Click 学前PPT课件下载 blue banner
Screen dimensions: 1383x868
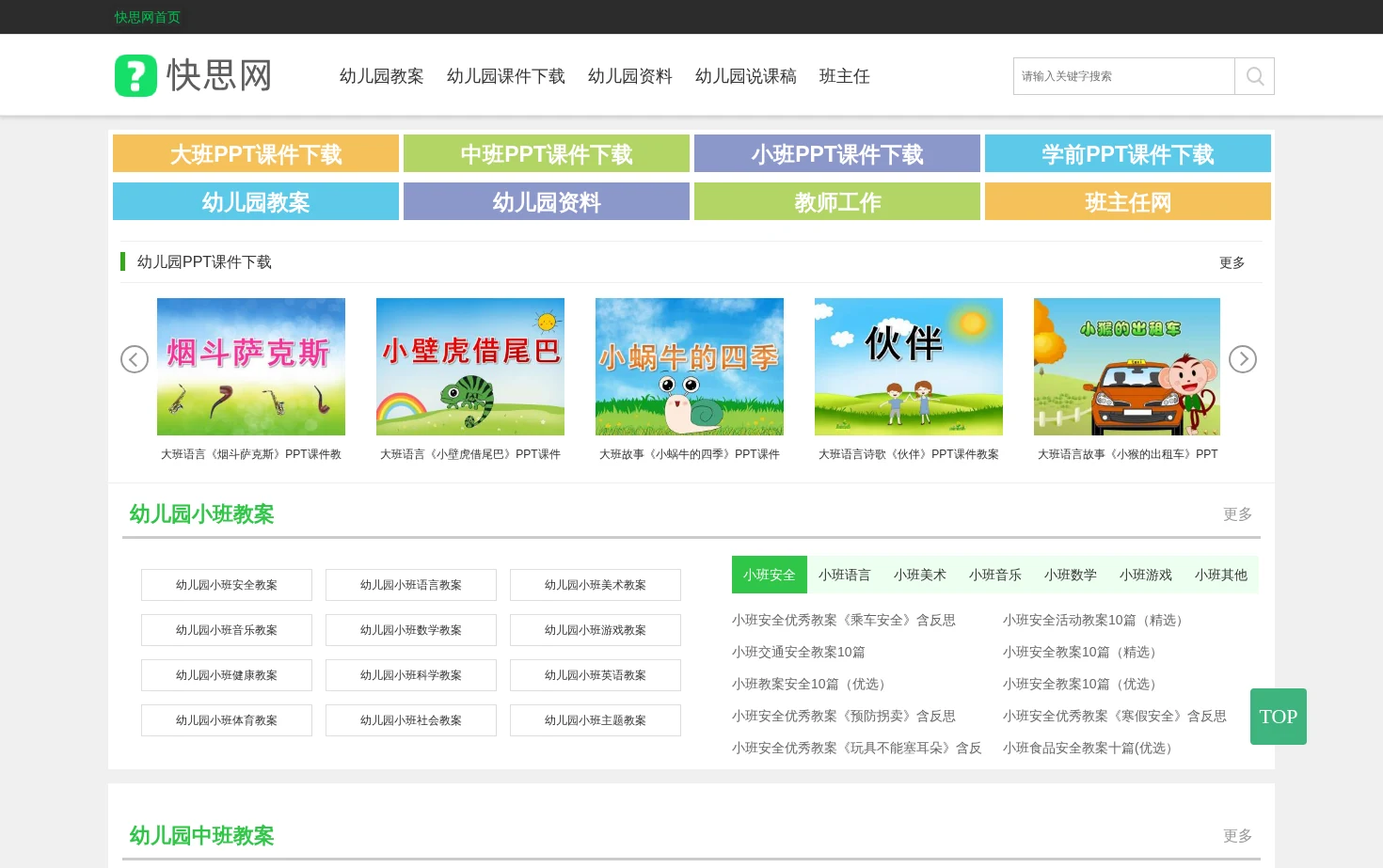1128,153
